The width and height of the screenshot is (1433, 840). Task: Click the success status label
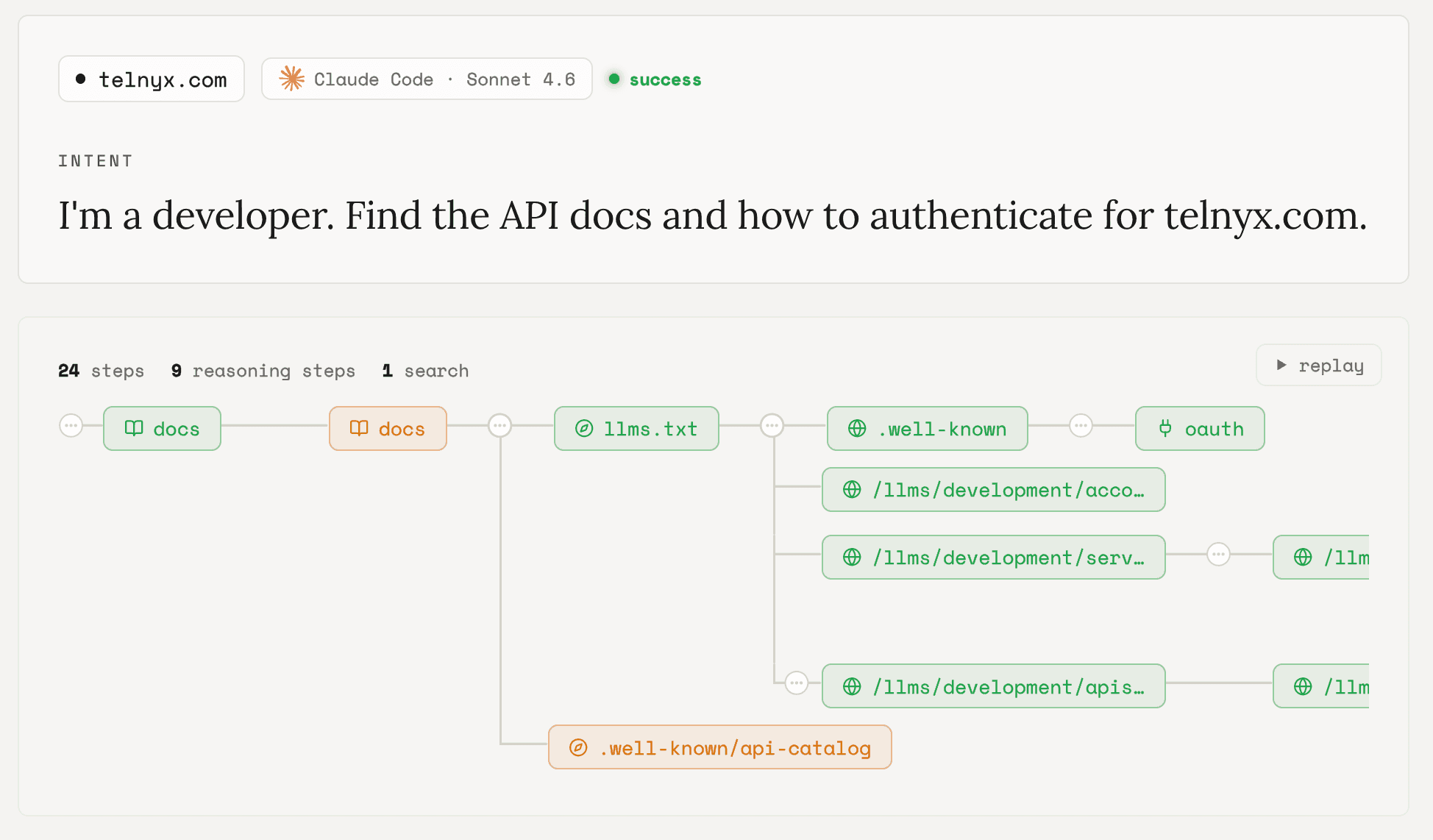click(x=665, y=79)
